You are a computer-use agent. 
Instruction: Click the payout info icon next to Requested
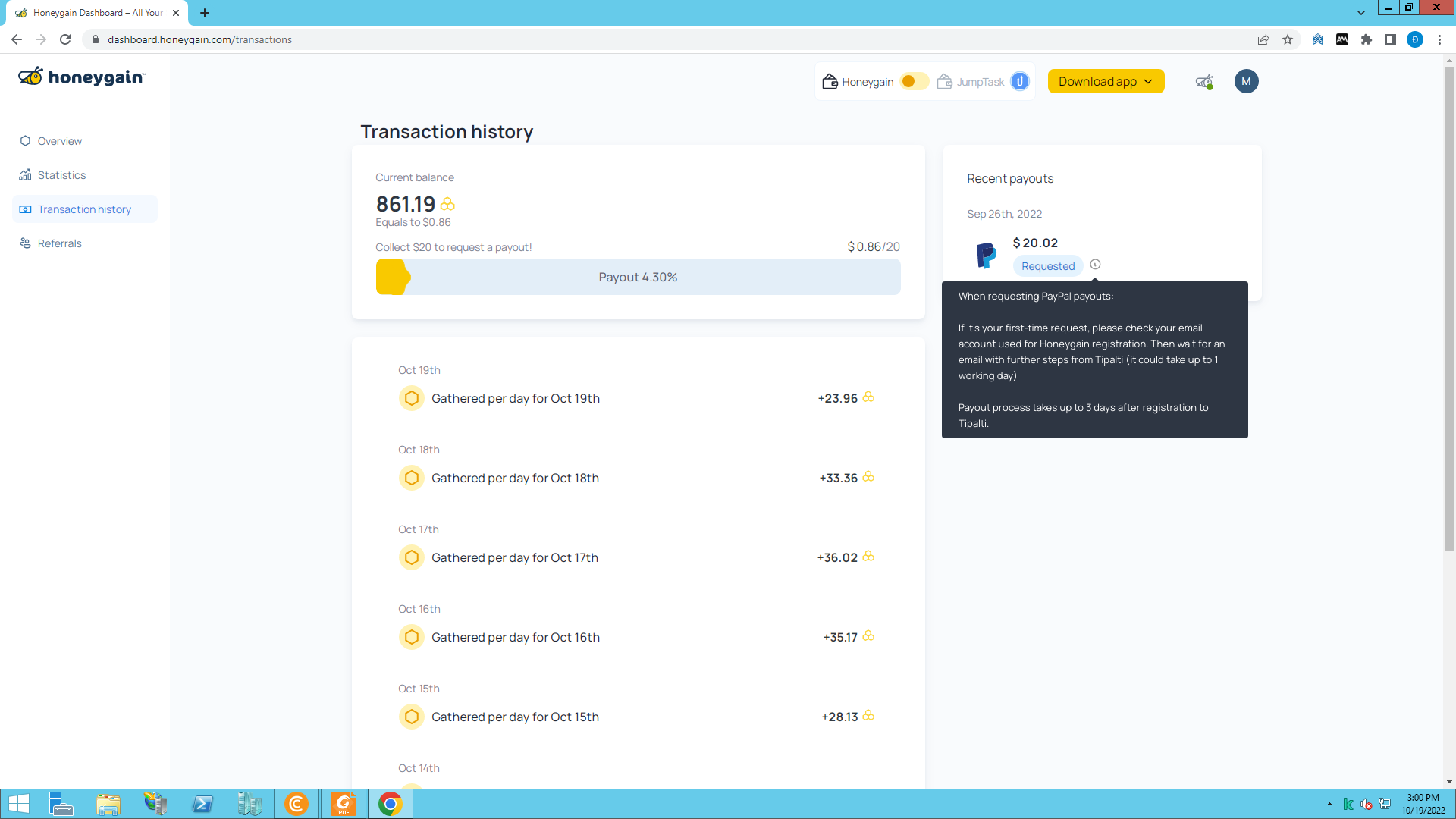pyautogui.click(x=1095, y=265)
